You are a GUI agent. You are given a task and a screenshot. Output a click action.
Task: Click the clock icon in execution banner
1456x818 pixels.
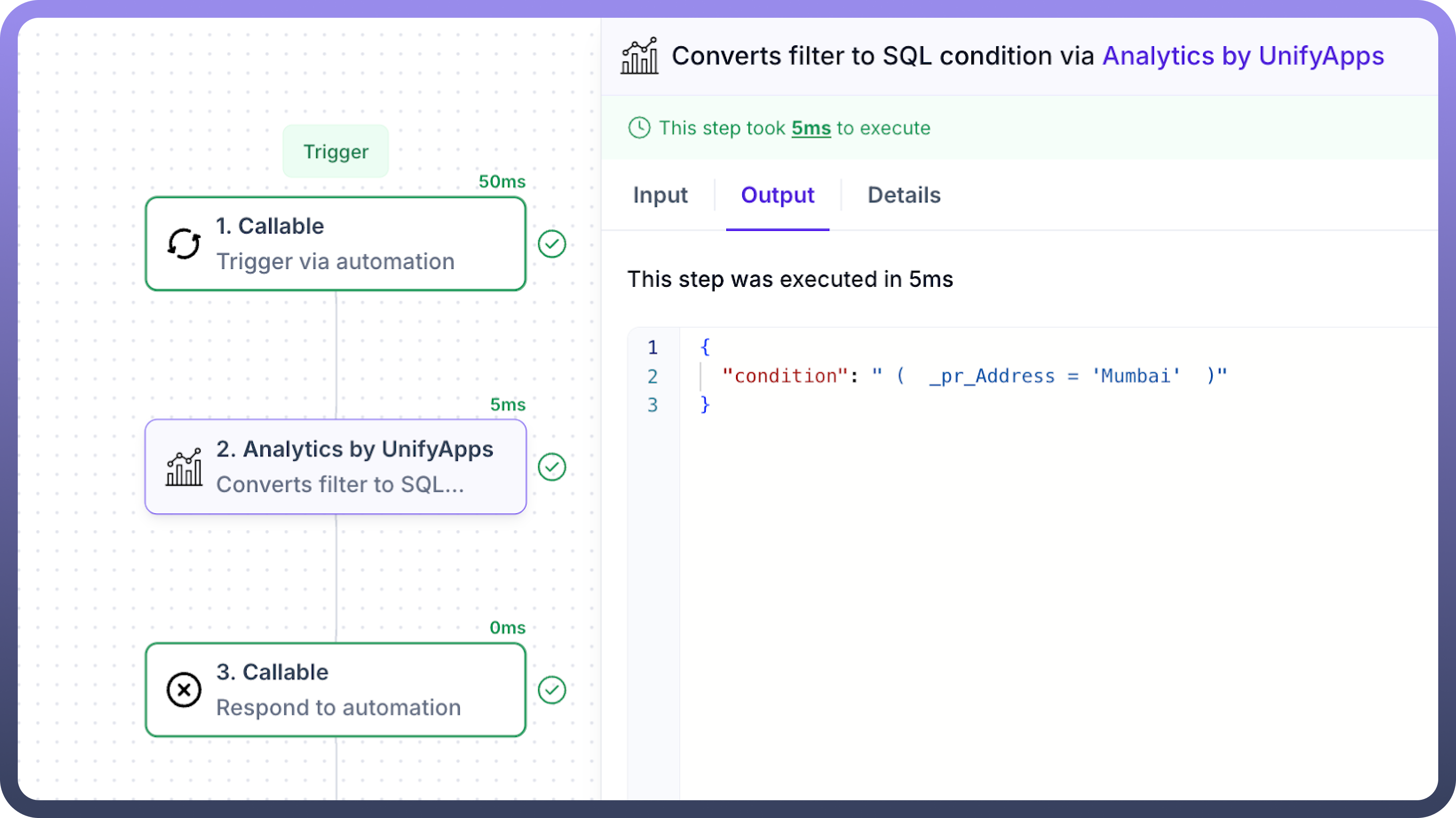click(639, 128)
